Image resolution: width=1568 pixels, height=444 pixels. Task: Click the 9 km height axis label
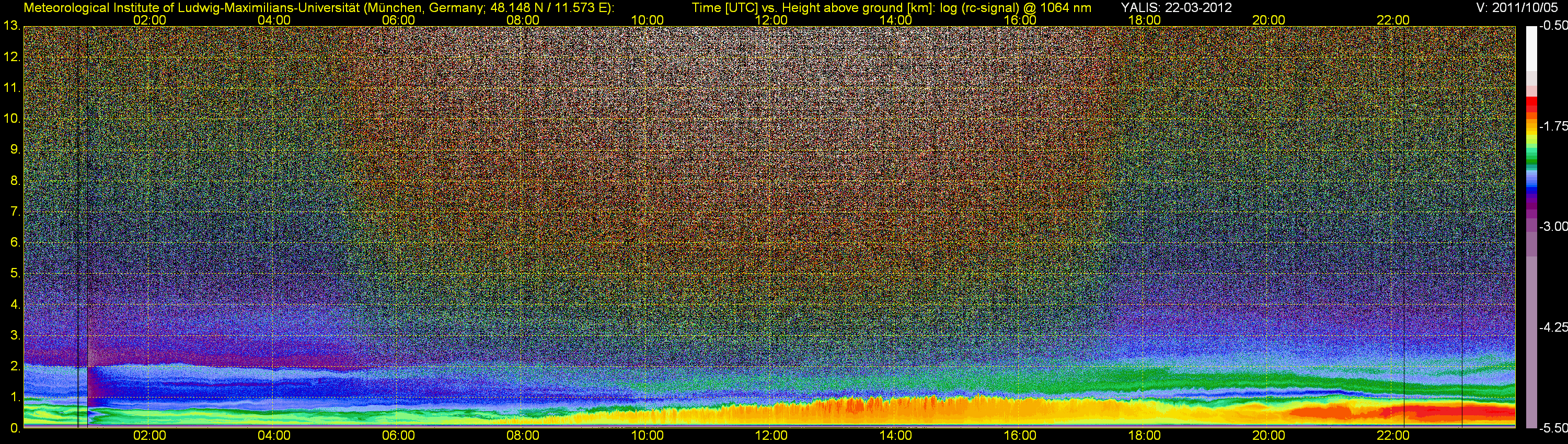point(15,149)
